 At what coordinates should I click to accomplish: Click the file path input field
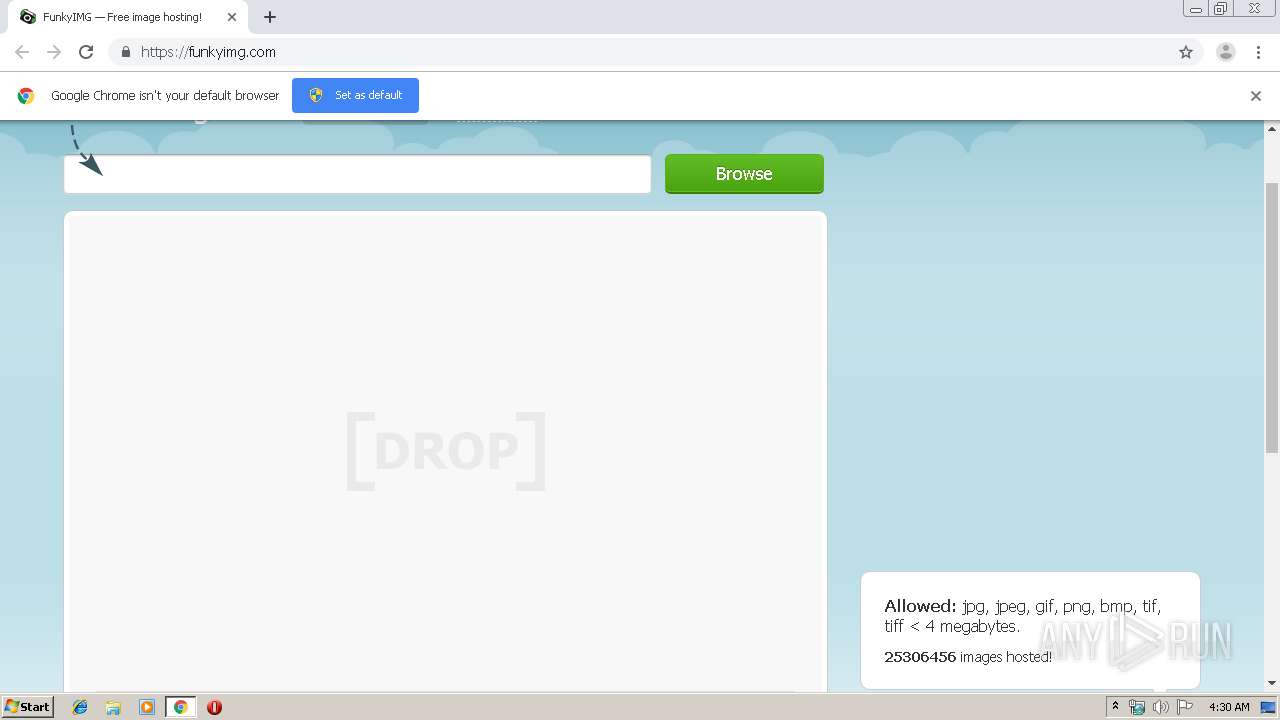pyautogui.click(x=357, y=174)
